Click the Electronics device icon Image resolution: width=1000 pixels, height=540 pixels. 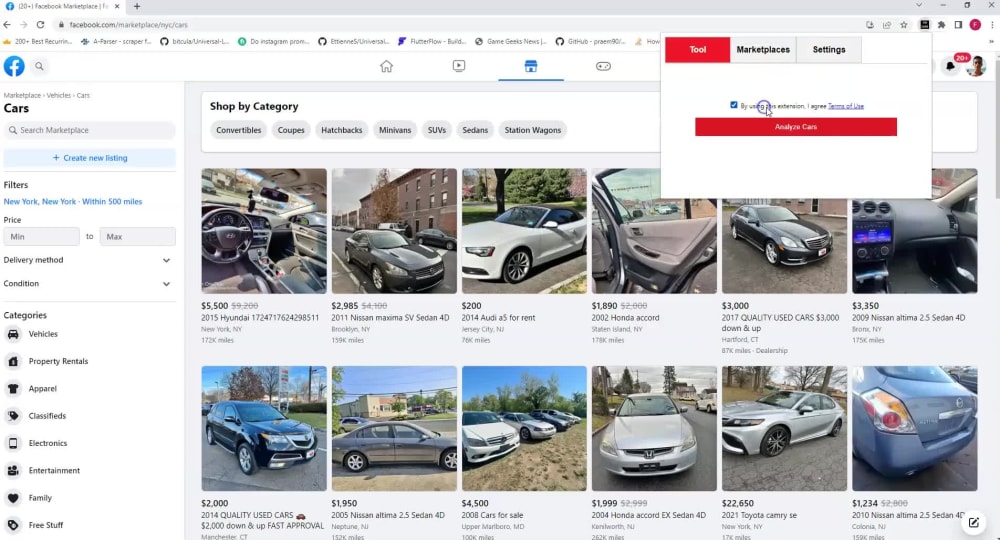pos(13,443)
